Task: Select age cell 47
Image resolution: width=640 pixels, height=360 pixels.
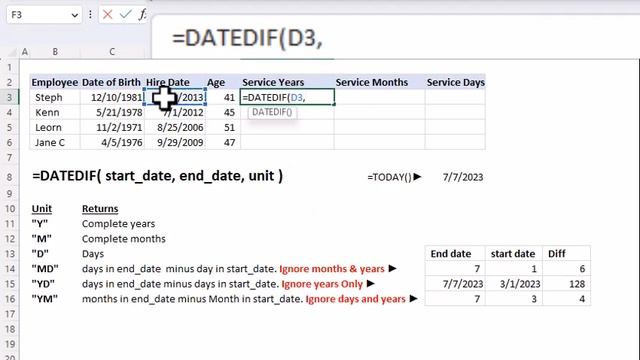Action: tap(223, 142)
